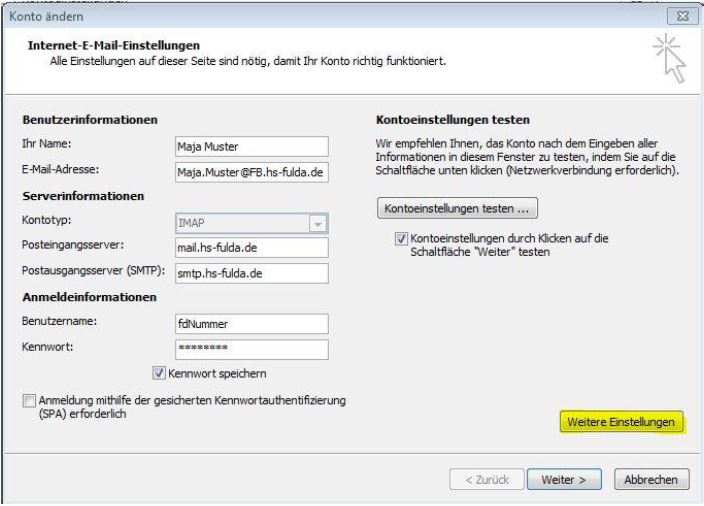Focus the Benutzername input field

(246, 322)
